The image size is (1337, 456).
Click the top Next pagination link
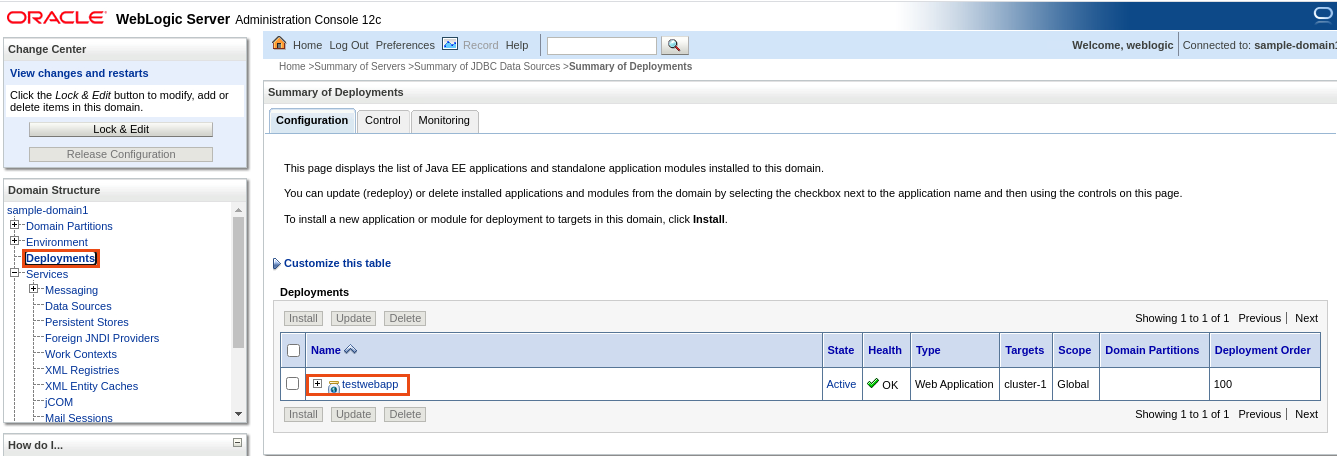tap(1306, 318)
